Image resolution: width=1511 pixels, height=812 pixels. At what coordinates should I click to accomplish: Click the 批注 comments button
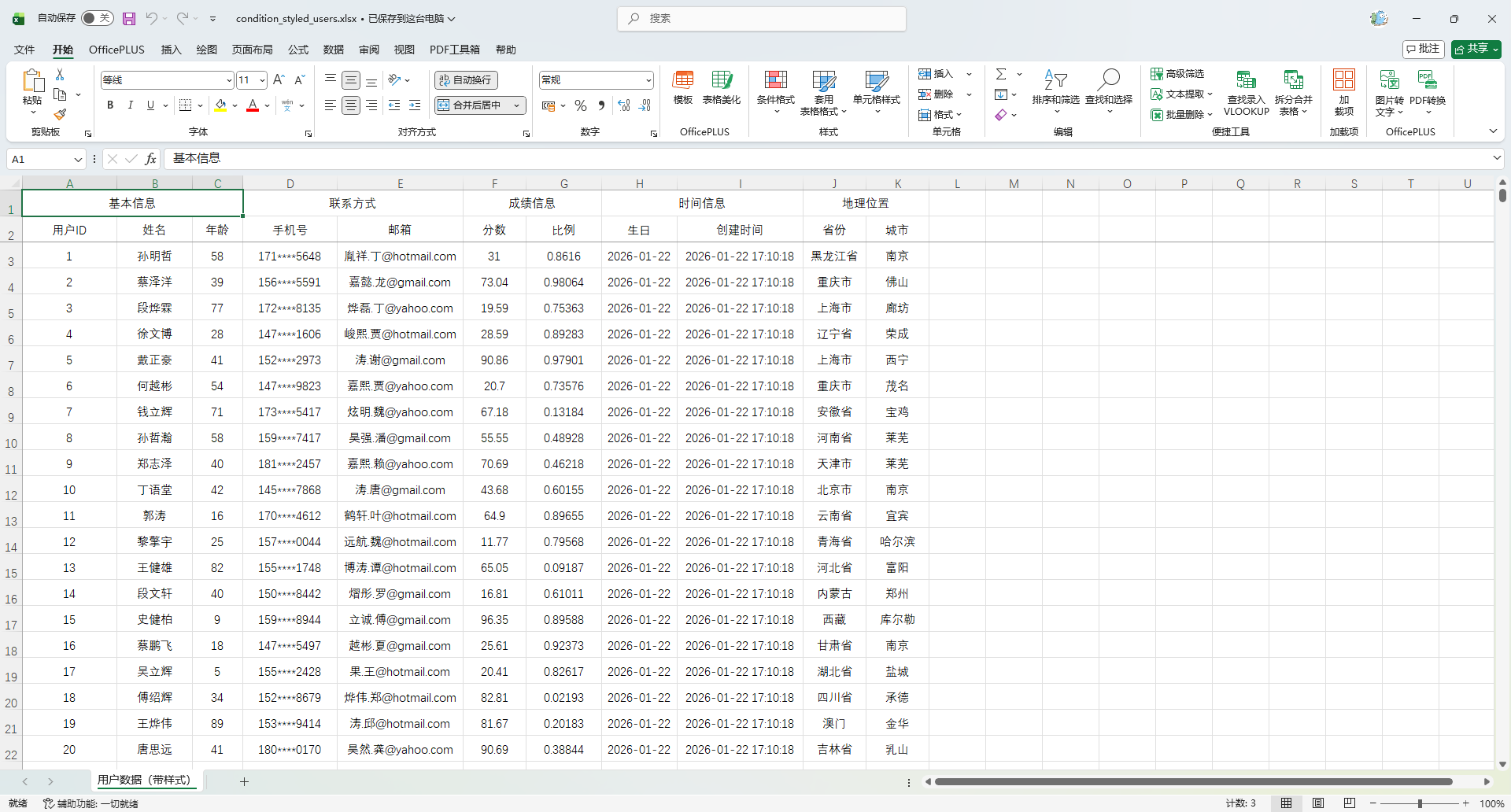click(1423, 49)
